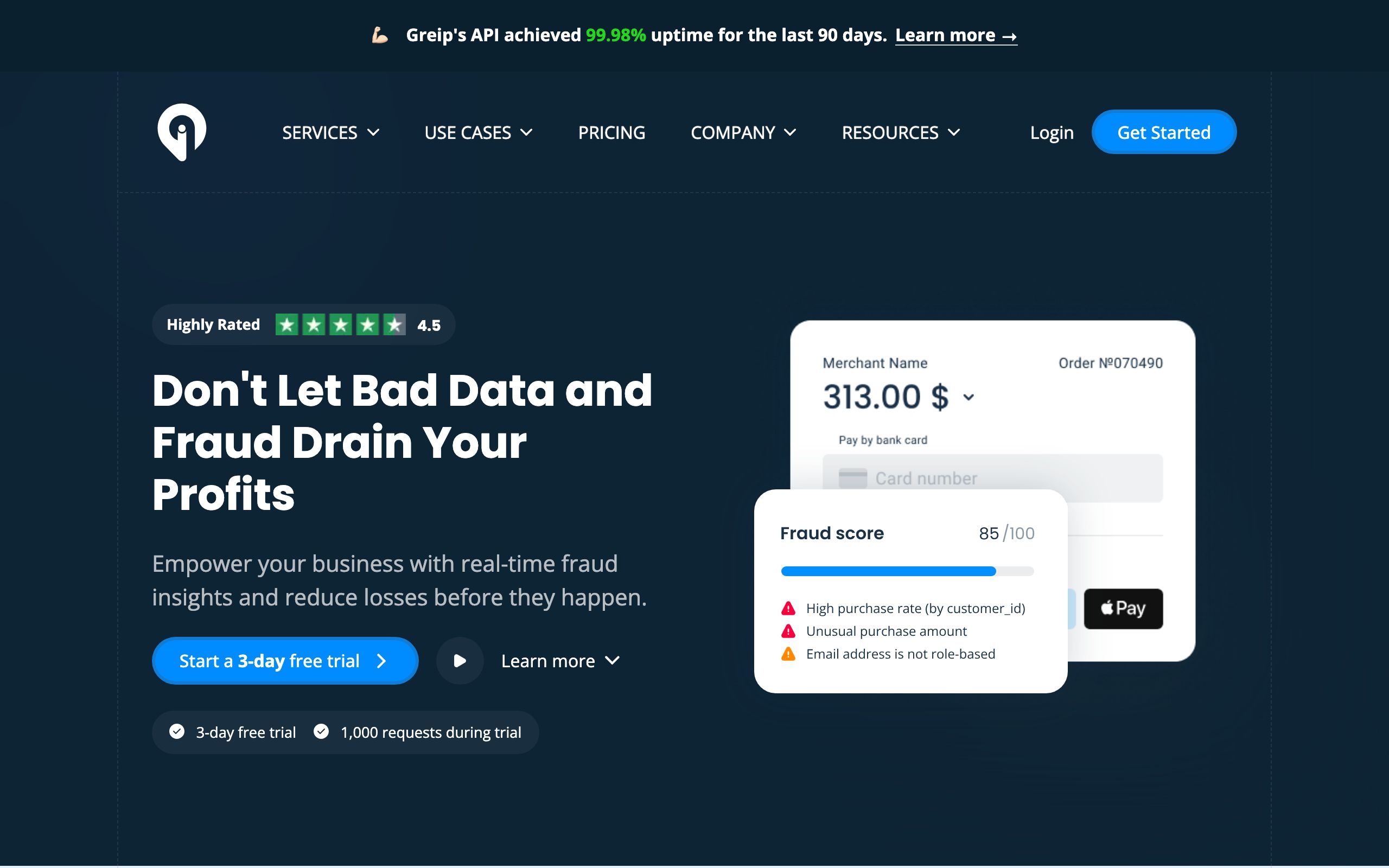Click the red warning icon beside Unusual purchase amount
Viewport: 1389px width, 868px height.
788,631
